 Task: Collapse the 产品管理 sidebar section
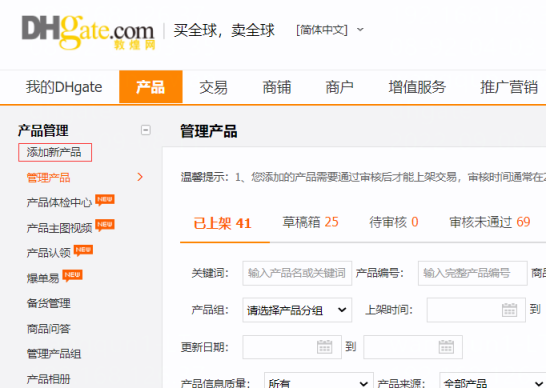(x=146, y=130)
